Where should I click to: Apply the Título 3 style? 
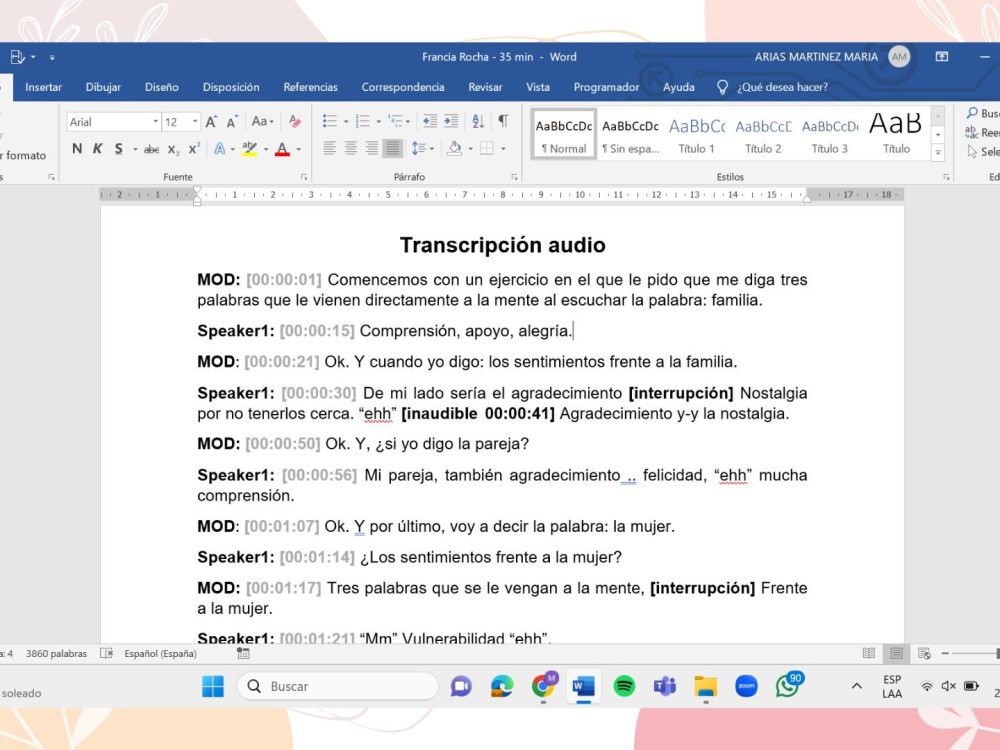[x=830, y=133]
